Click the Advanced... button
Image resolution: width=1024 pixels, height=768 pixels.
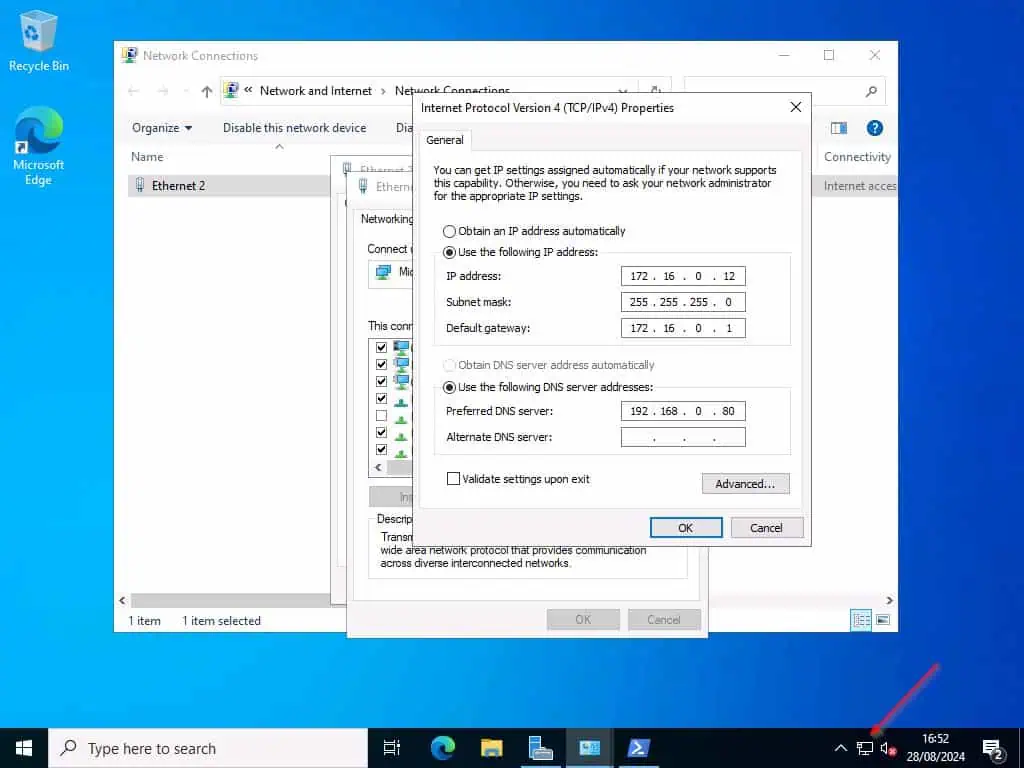click(745, 484)
